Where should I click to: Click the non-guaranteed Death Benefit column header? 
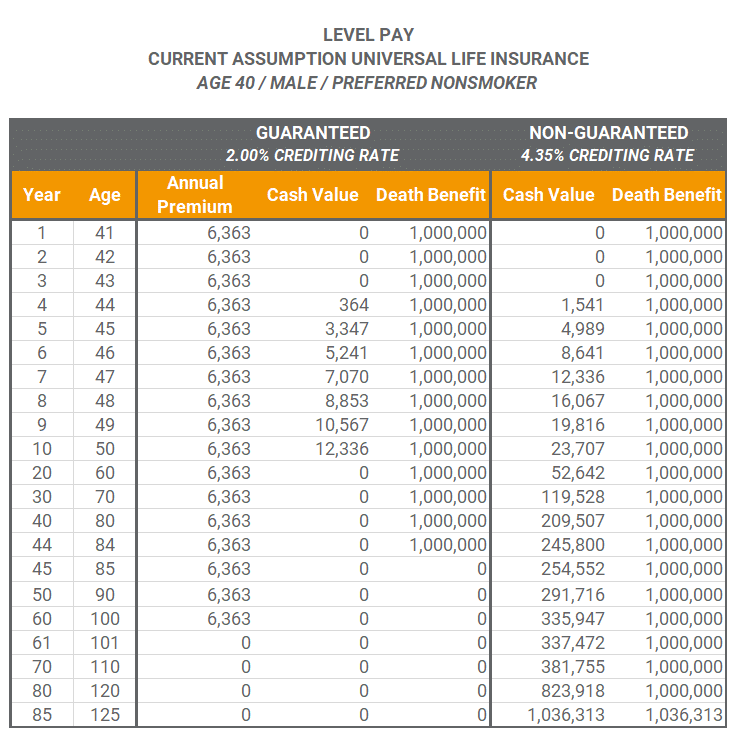[667, 195]
